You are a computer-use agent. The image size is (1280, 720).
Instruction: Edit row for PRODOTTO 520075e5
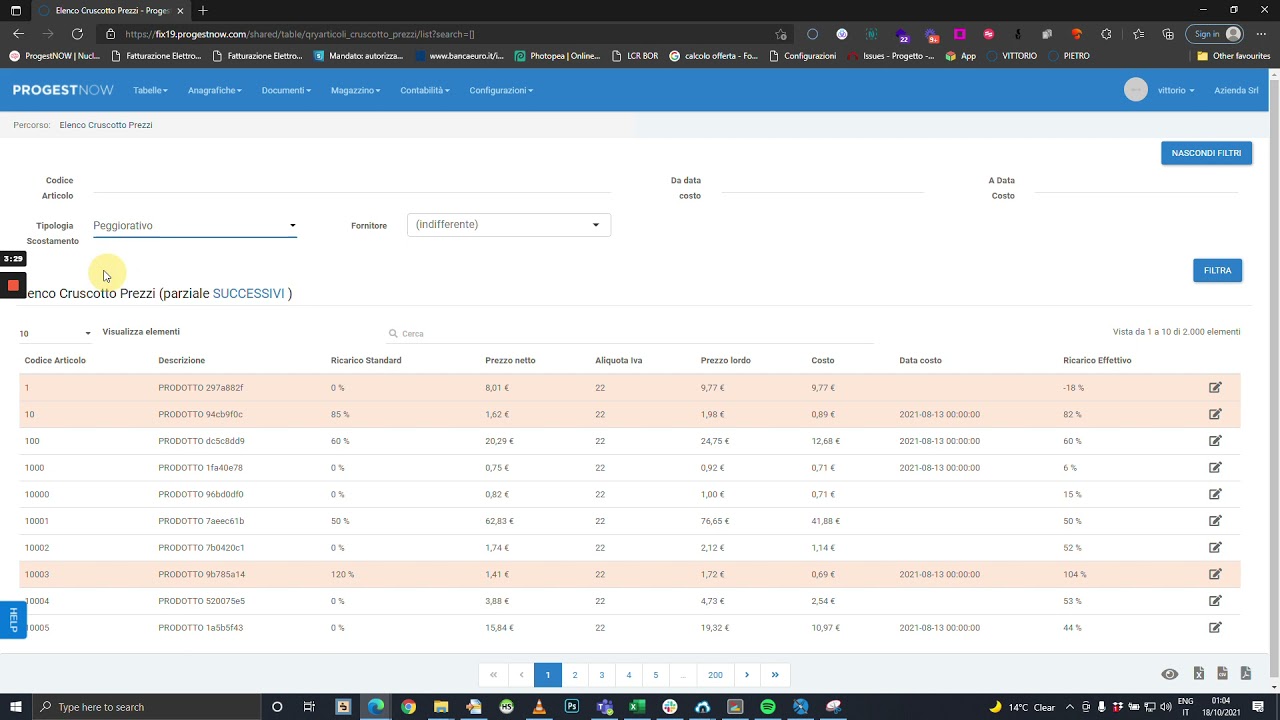tap(1215, 601)
